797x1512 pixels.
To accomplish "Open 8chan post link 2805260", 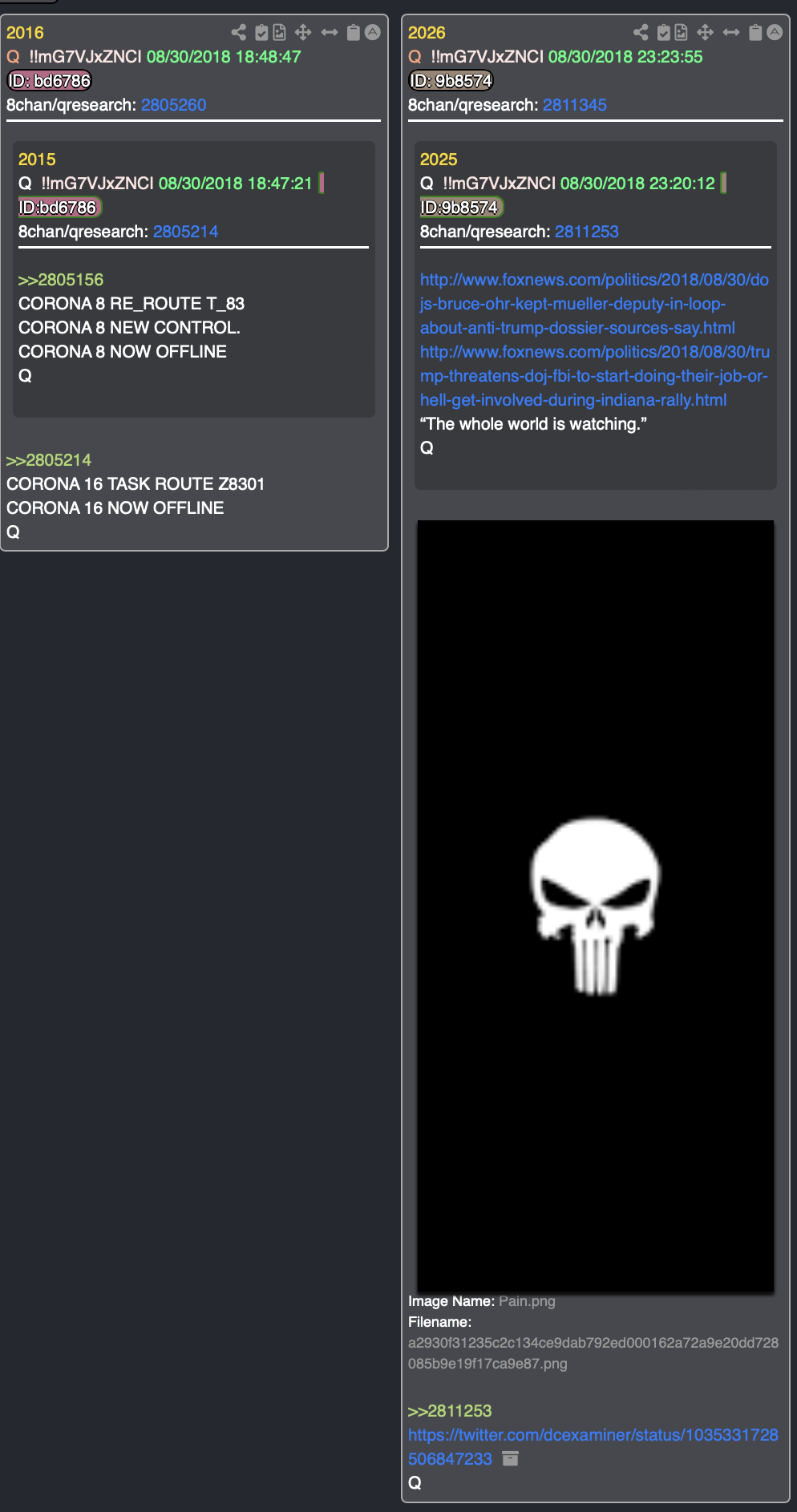I will click(x=174, y=105).
